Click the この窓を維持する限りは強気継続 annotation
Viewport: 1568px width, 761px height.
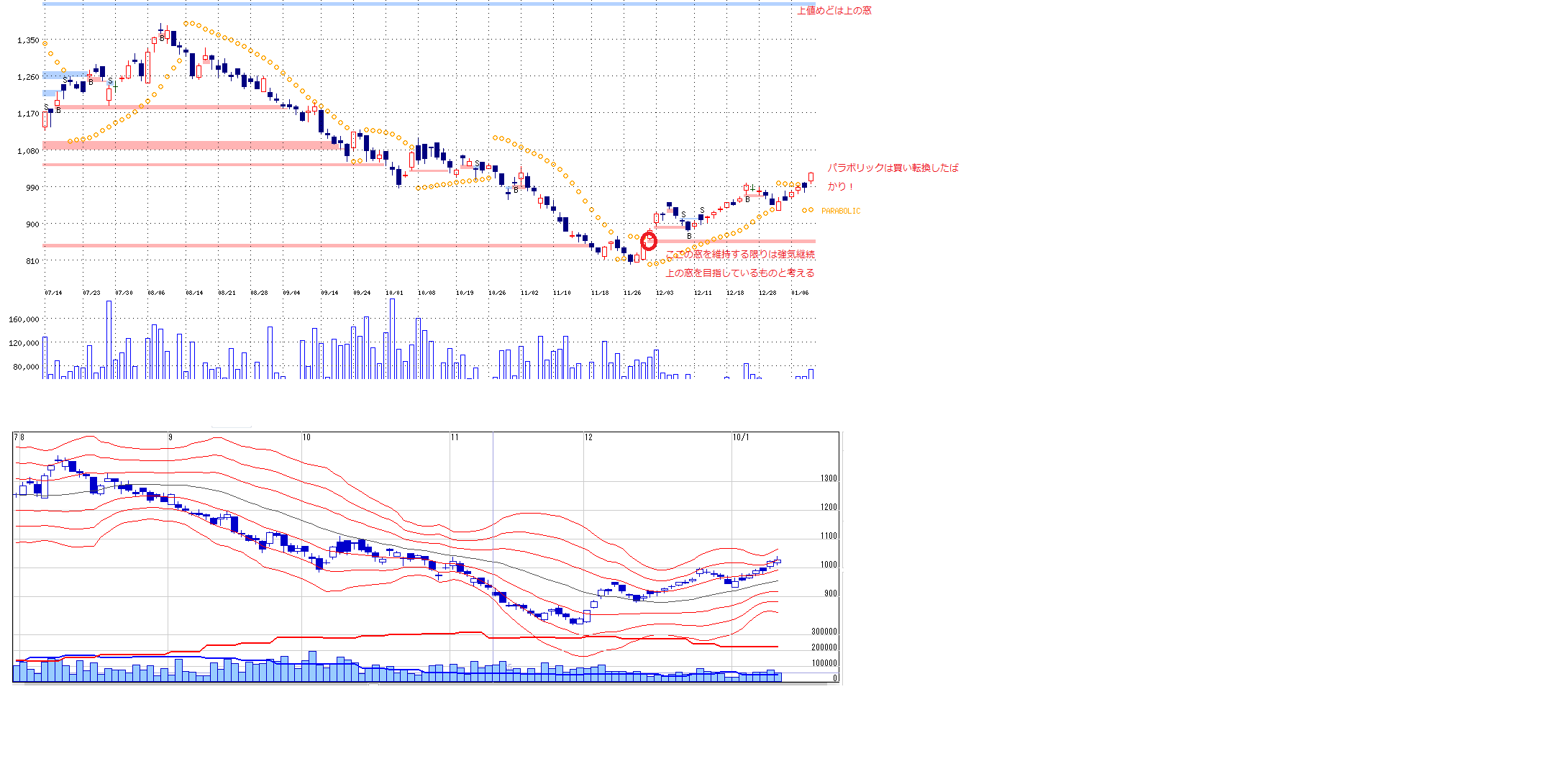pos(739,255)
